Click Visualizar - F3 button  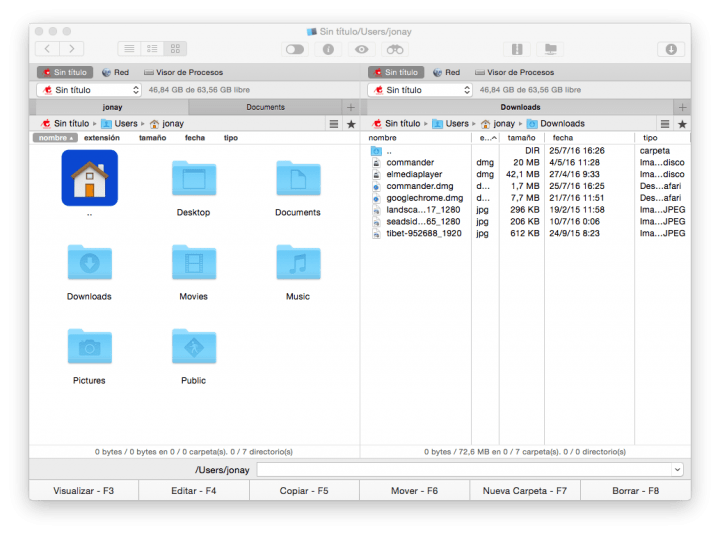click(x=84, y=490)
